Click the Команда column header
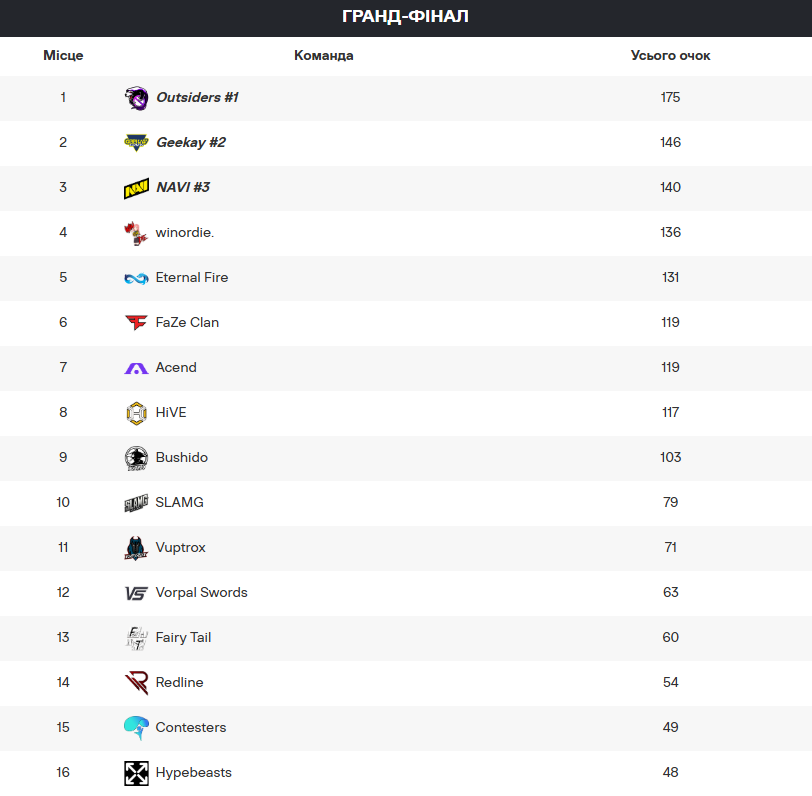 (x=324, y=55)
